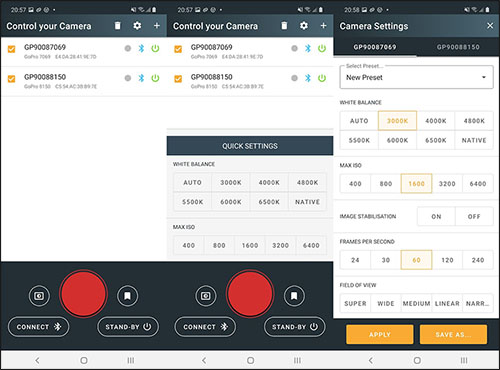The image size is (500, 370).
Task: Turn Image Stabilisation OFF
Action: [474, 216]
